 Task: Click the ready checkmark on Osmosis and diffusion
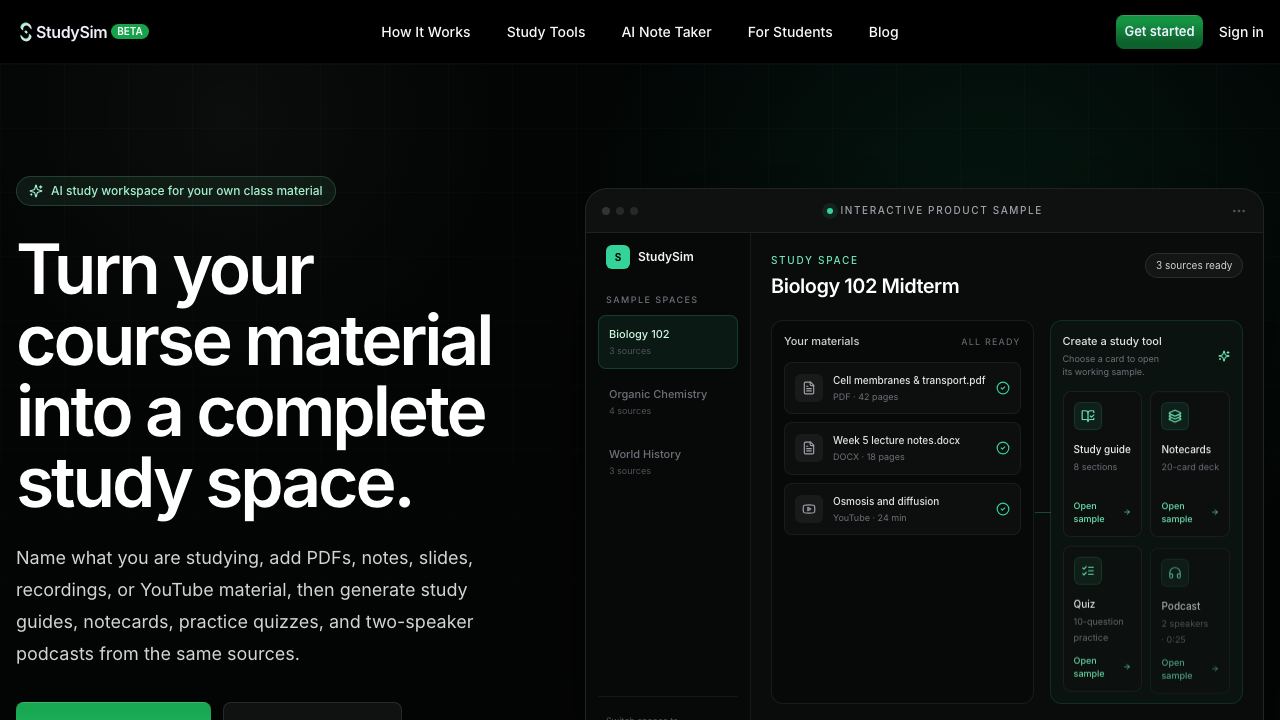click(x=1003, y=509)
